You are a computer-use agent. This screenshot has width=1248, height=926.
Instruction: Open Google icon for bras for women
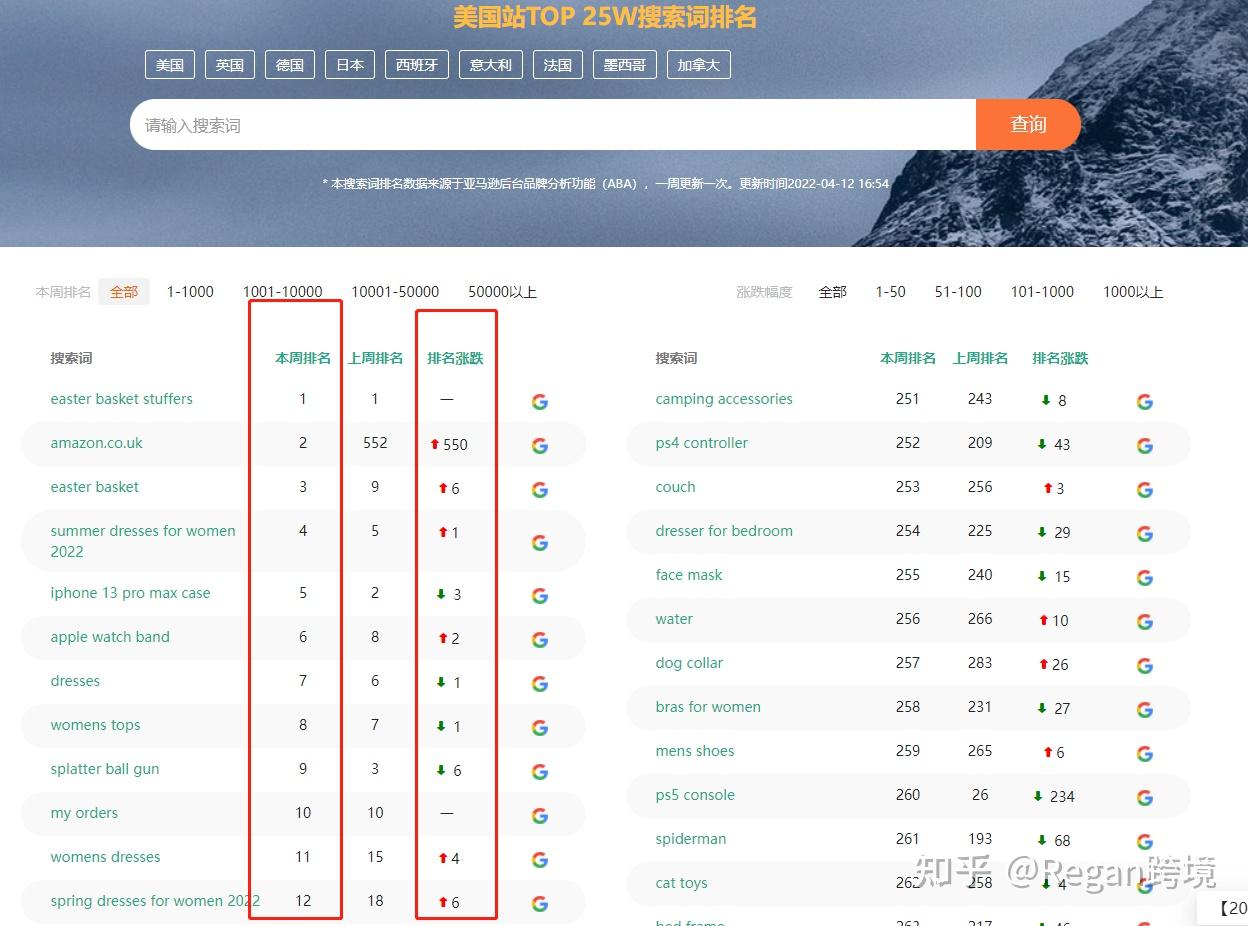(x=1145, y=710)
